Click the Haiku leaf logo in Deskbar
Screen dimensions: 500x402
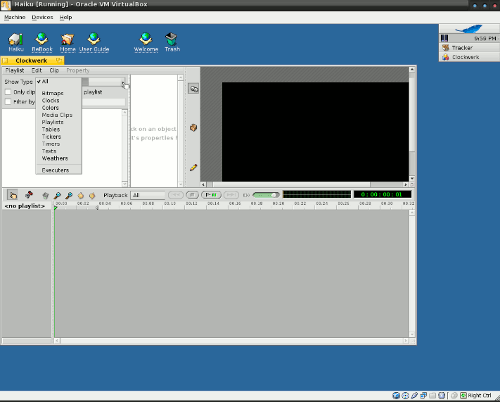coord(469,29)
